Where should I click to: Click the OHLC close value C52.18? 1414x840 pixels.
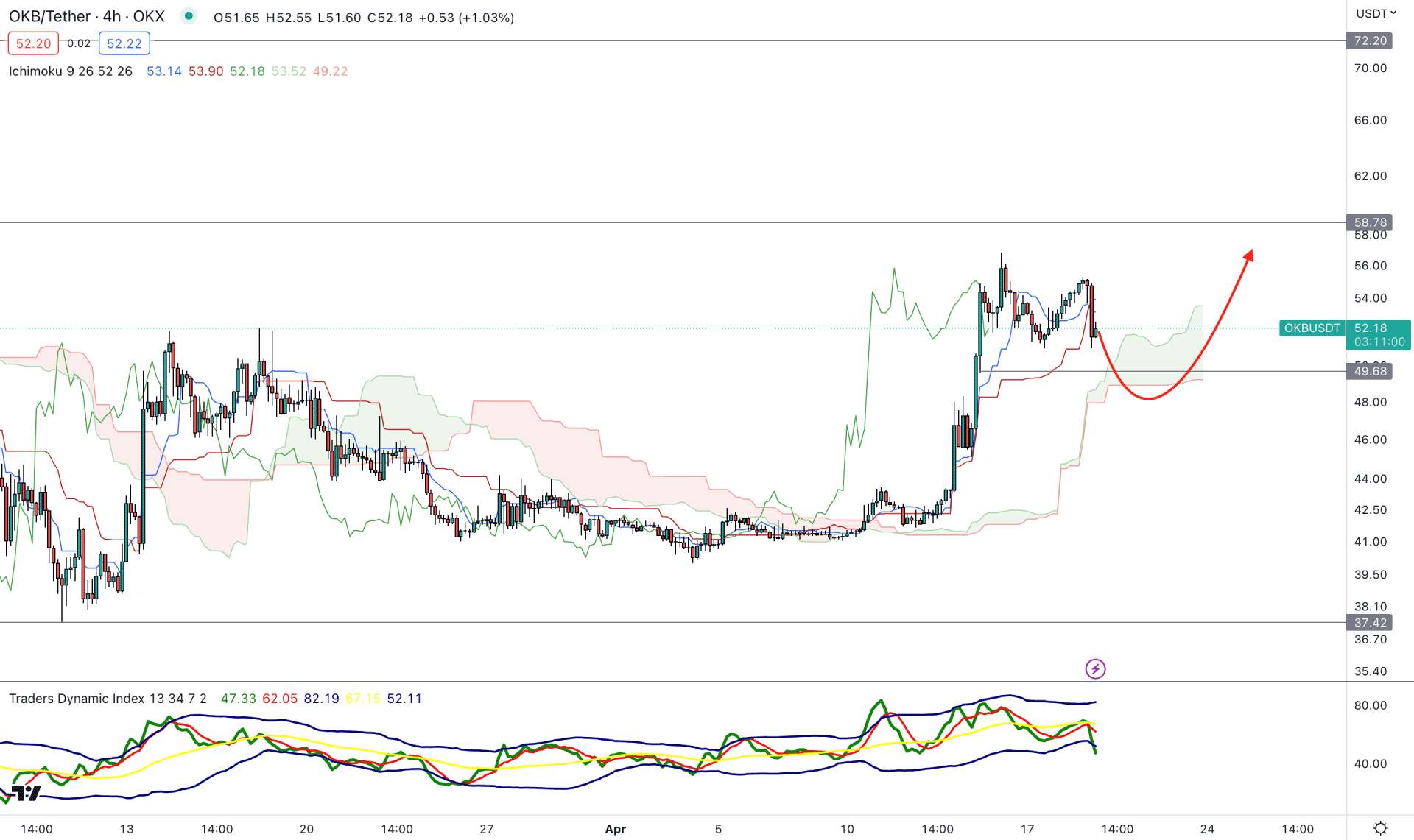[x=390, y=18]
